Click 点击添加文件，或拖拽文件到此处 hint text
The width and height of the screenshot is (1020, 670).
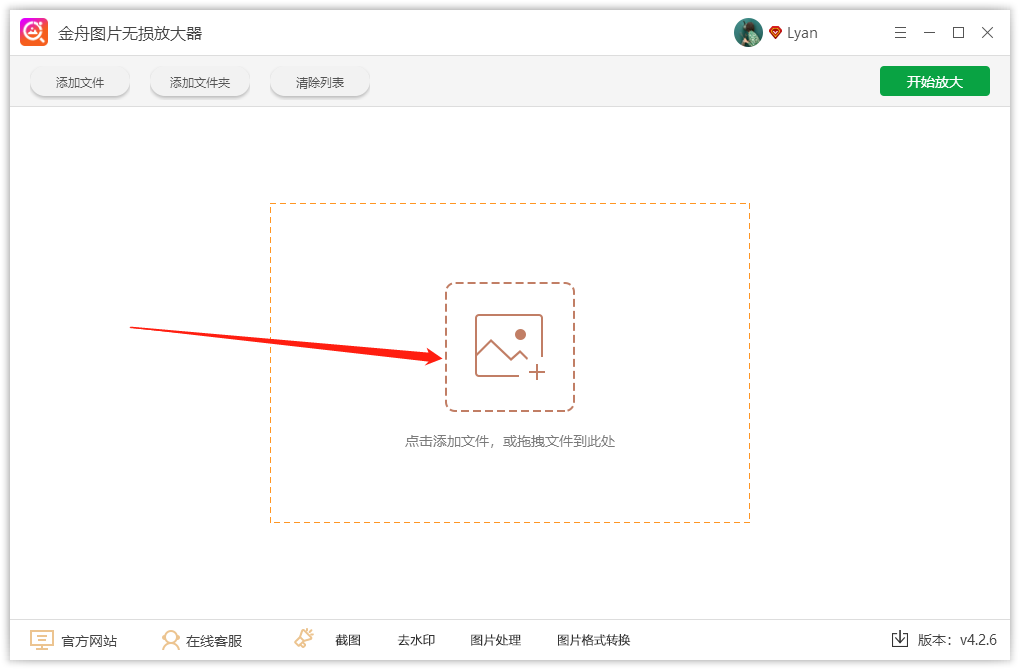[x=510, y=441]
